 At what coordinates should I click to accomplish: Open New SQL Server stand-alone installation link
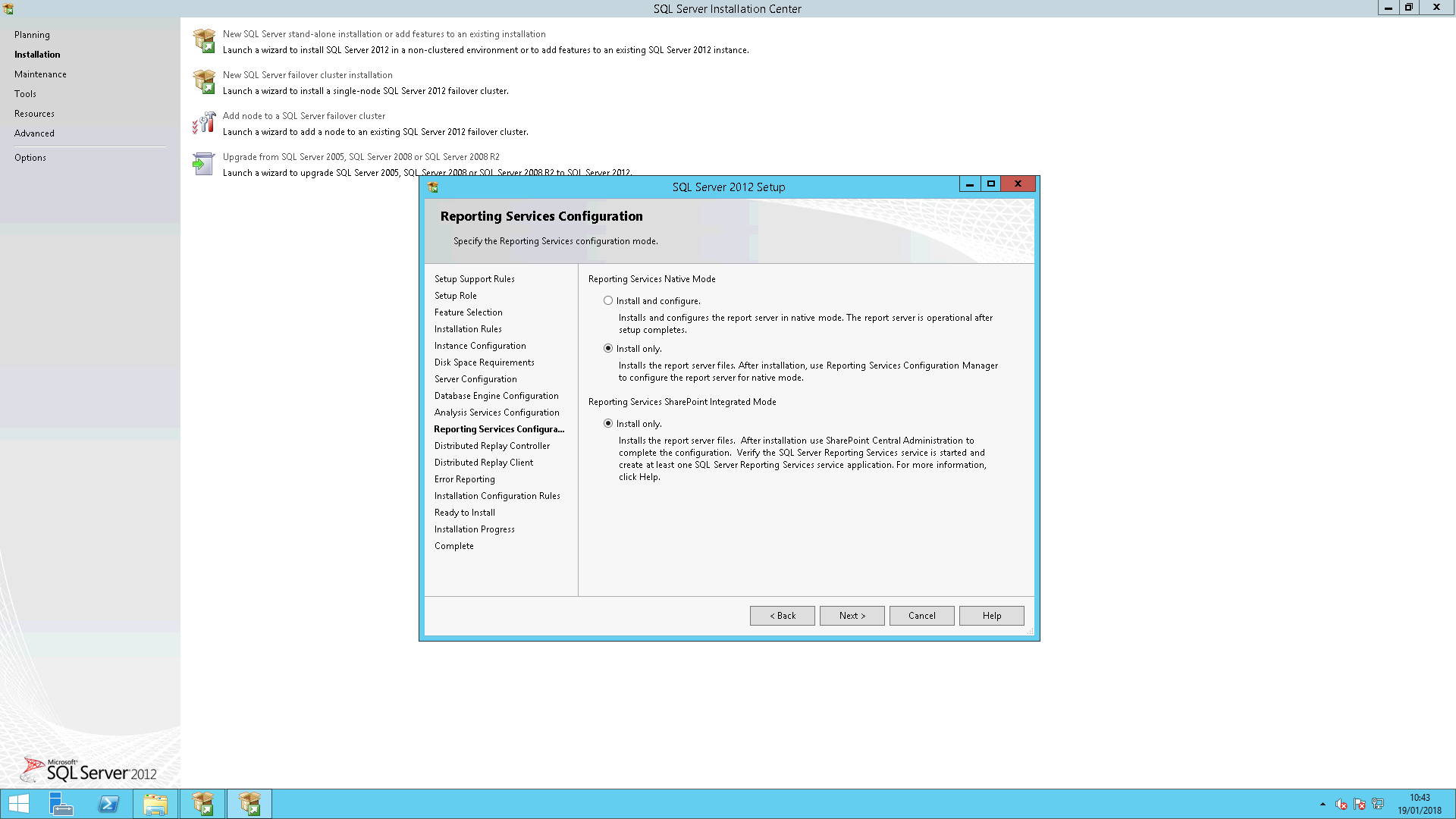tap(384, 34)
